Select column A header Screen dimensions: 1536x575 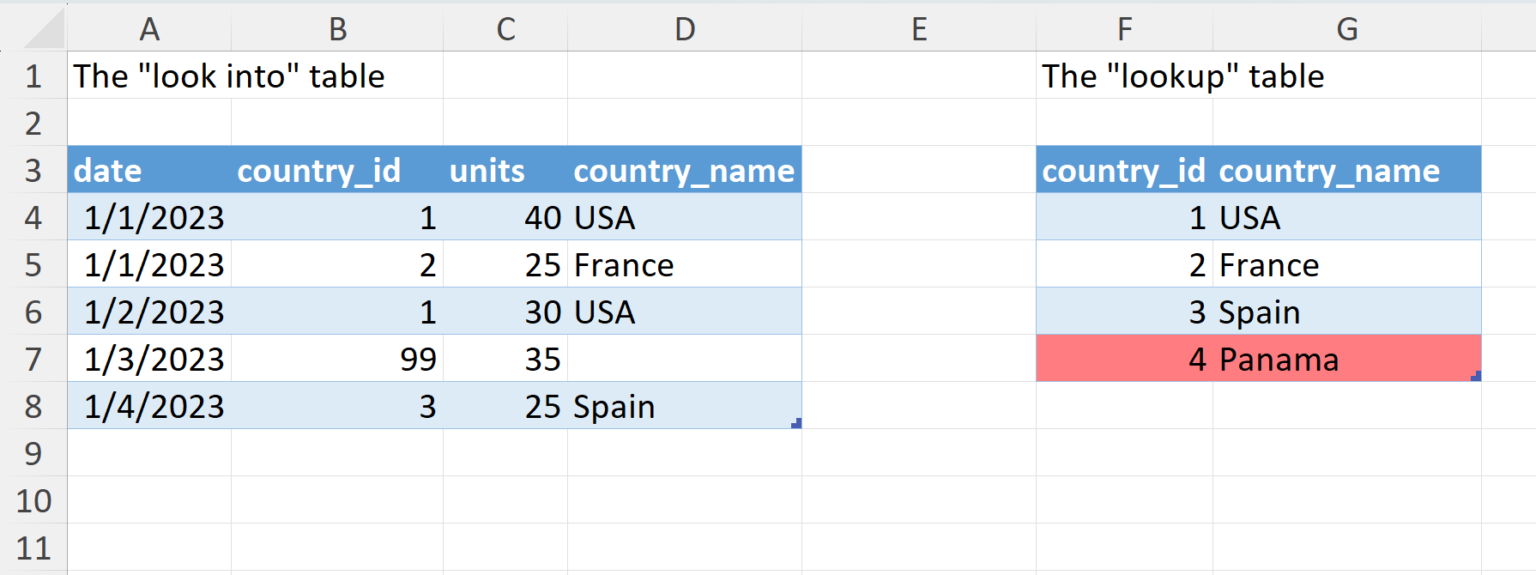point(149,30)
